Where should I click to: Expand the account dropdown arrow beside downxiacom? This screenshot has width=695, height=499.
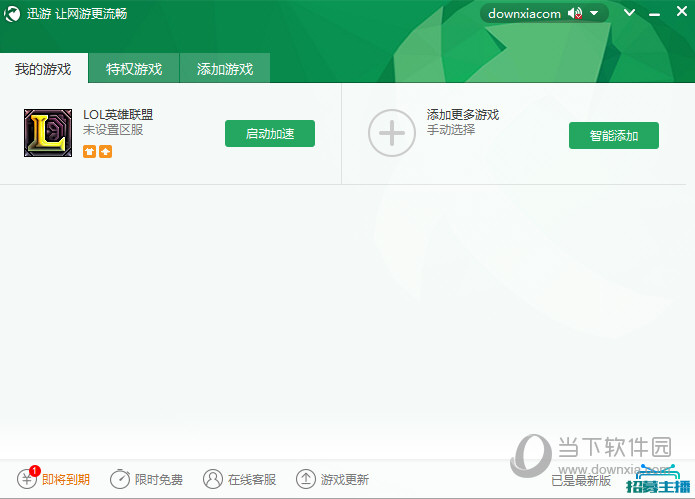tap(594, 13)
